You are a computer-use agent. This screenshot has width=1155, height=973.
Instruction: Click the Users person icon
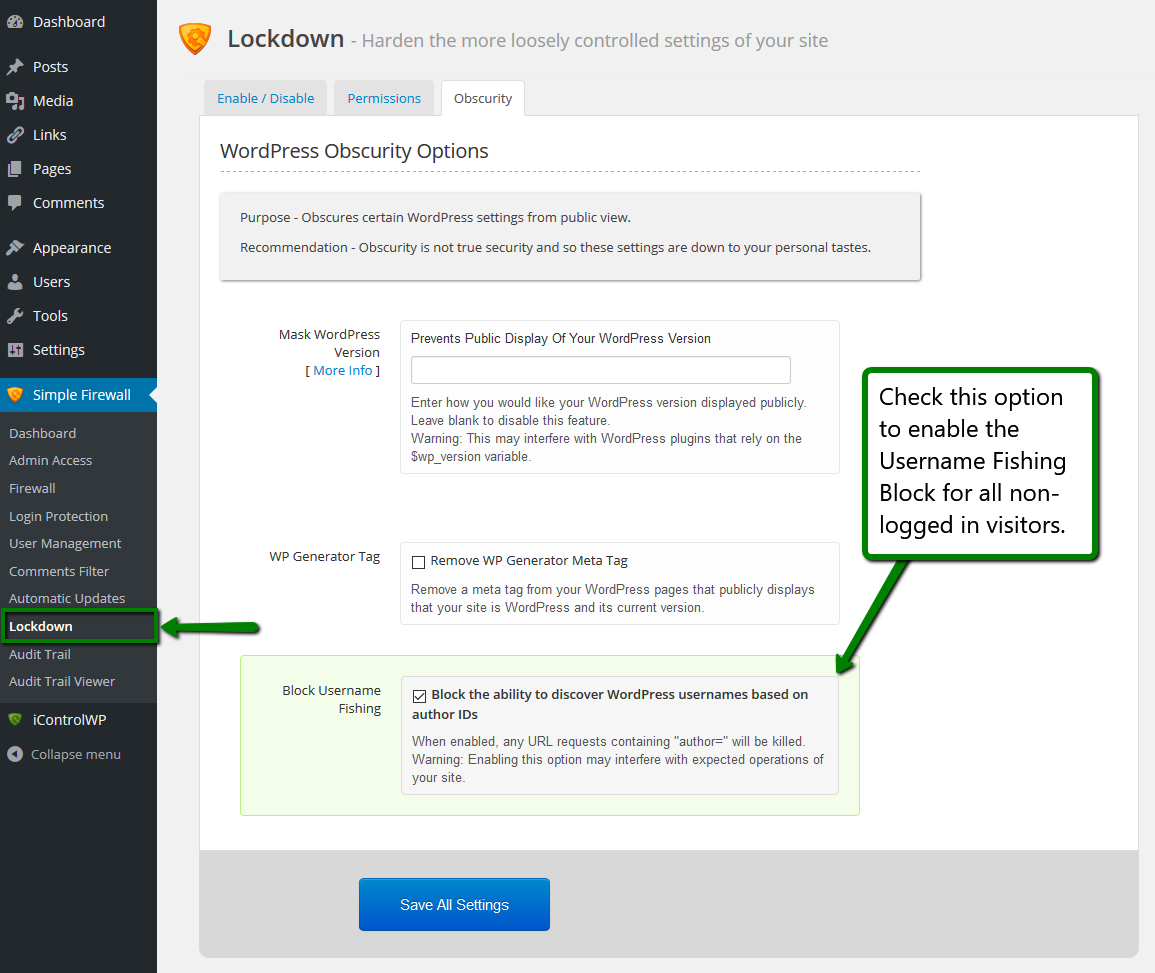(x=15, y=282)
